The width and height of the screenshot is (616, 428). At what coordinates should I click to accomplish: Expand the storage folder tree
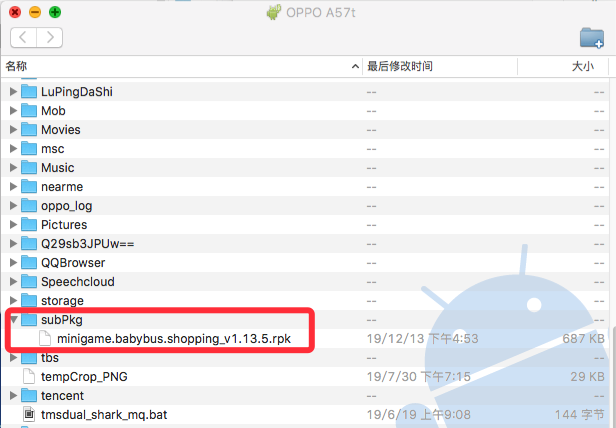click(x=13, y=301)
